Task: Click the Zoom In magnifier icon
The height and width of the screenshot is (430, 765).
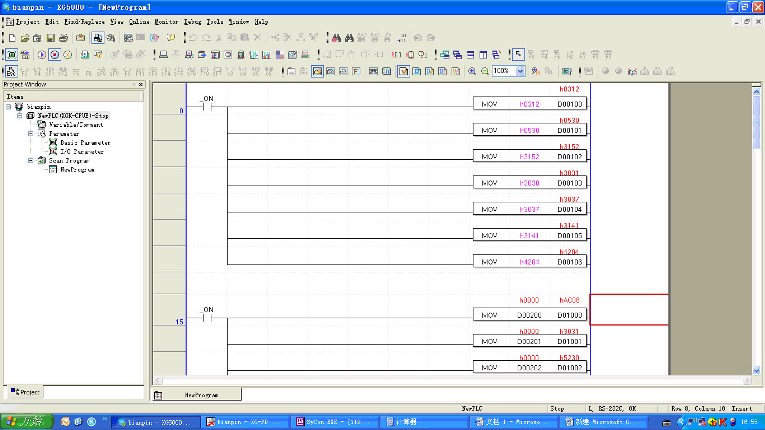Action: (472, 71)
